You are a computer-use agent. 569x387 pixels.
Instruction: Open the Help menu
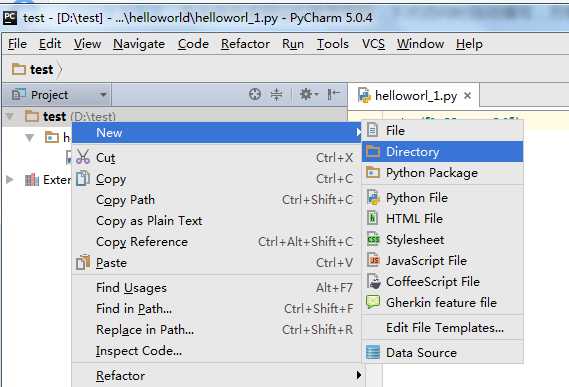click(x=469, y=44)
